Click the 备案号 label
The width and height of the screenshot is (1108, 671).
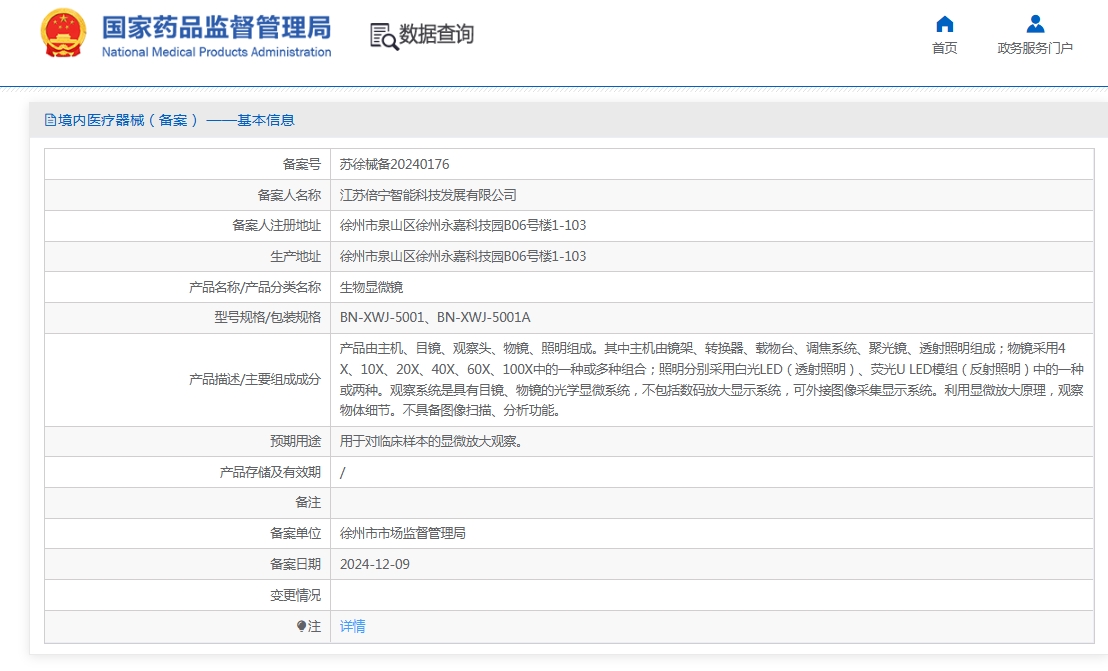coord(302,165)
